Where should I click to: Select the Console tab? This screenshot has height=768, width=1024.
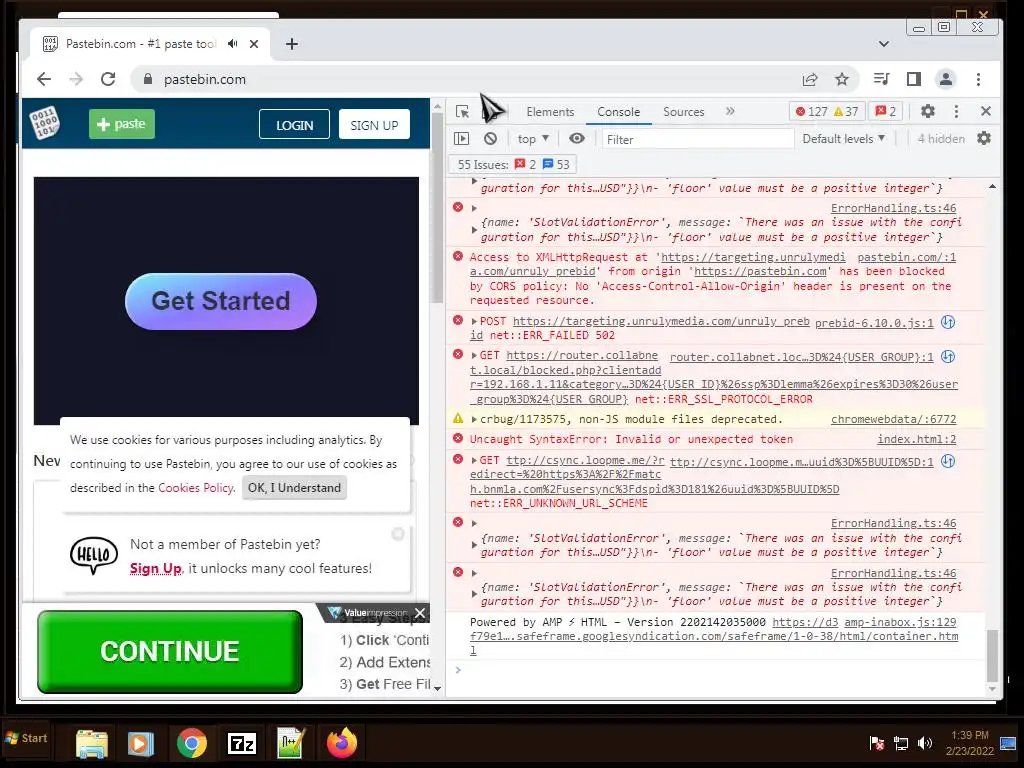point(618,112)
